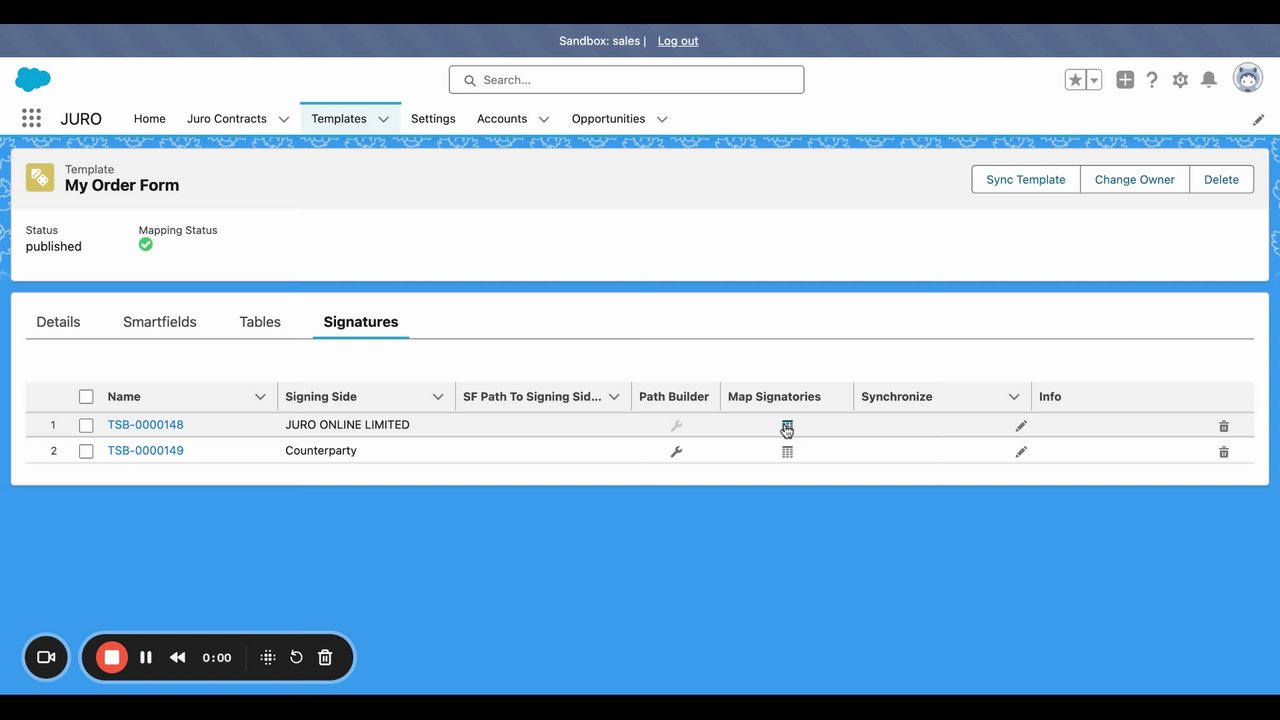Open the Notifications bell icon
The height and width of the screenshot is (720, 1280).
pos(1209,80)
